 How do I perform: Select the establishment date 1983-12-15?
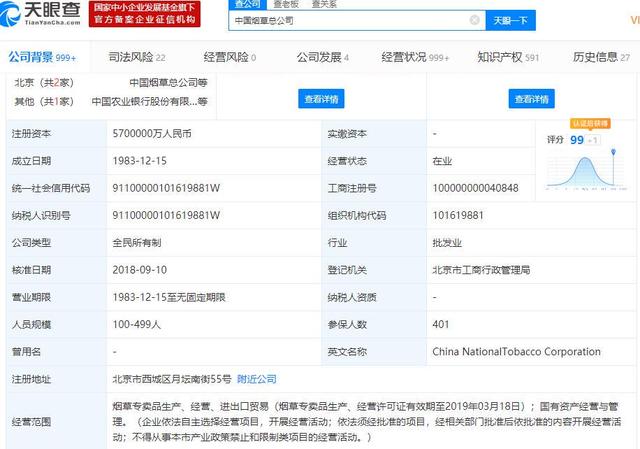pyautogui.click(x=140, y=161)
